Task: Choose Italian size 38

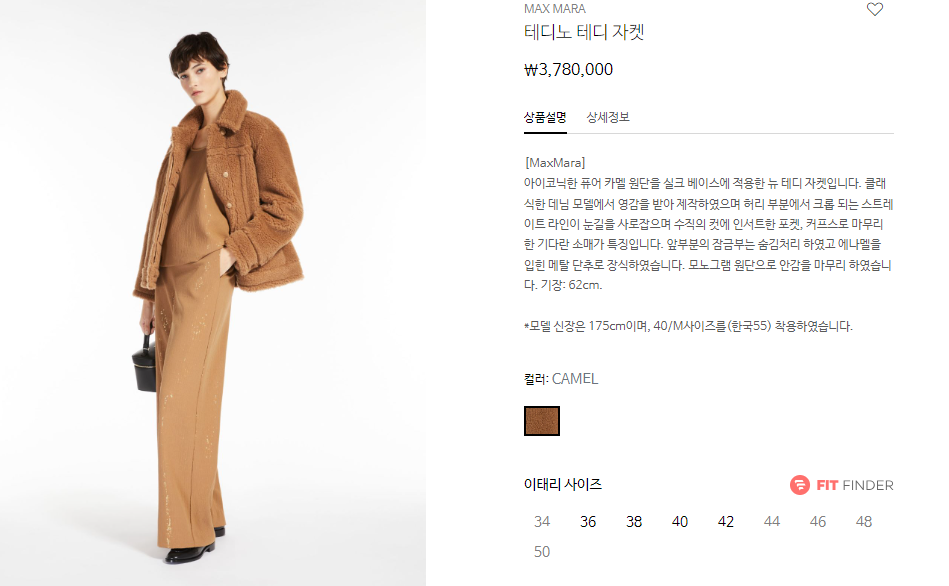Action: (634, 521)
